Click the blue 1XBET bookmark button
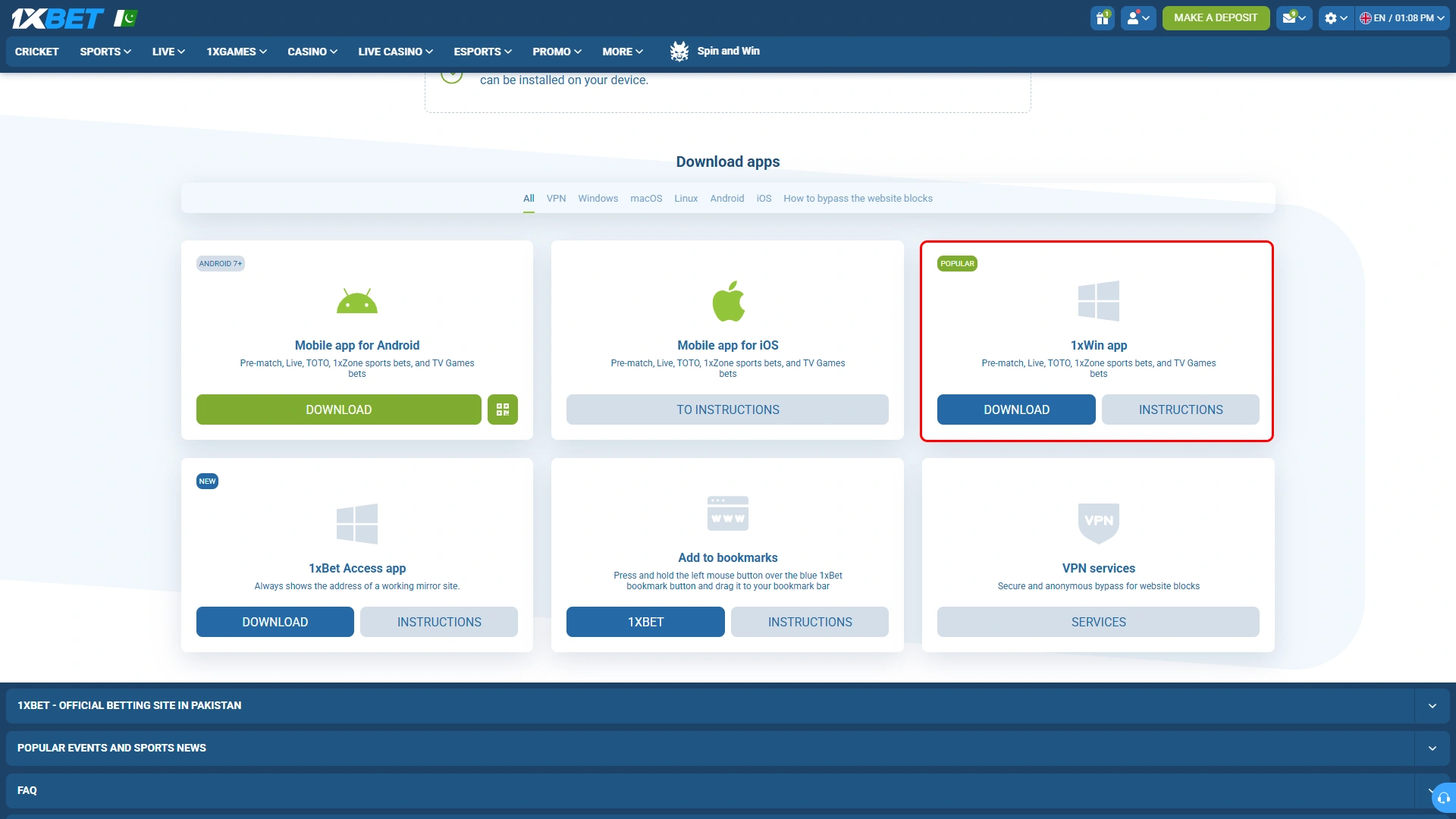1456x819 pixels. coord(645,622)
